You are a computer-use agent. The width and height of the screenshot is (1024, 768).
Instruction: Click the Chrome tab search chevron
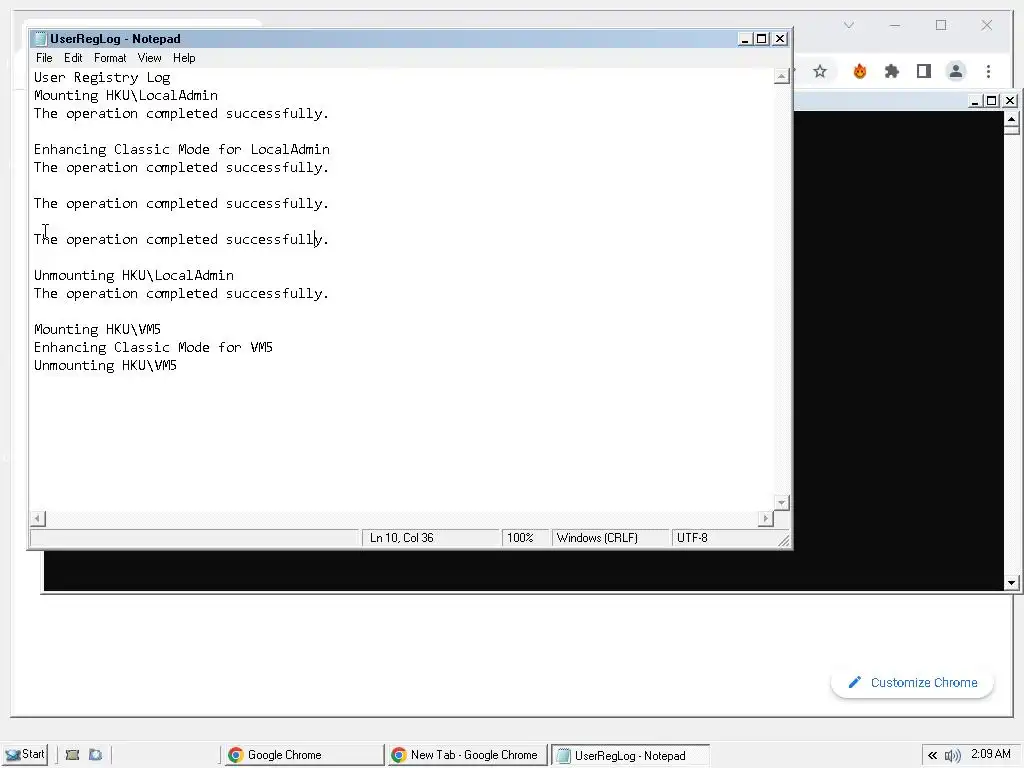click(x=848, y=25)
